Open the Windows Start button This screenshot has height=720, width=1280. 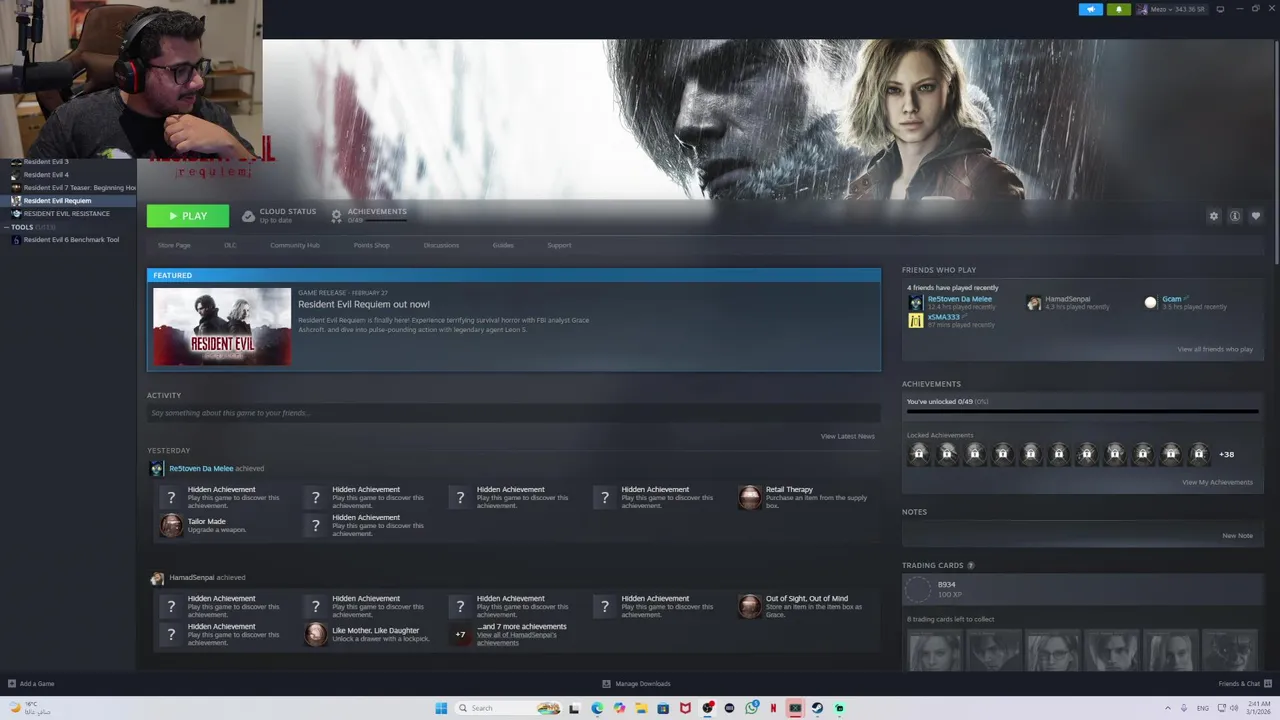[x=441, y=708]
